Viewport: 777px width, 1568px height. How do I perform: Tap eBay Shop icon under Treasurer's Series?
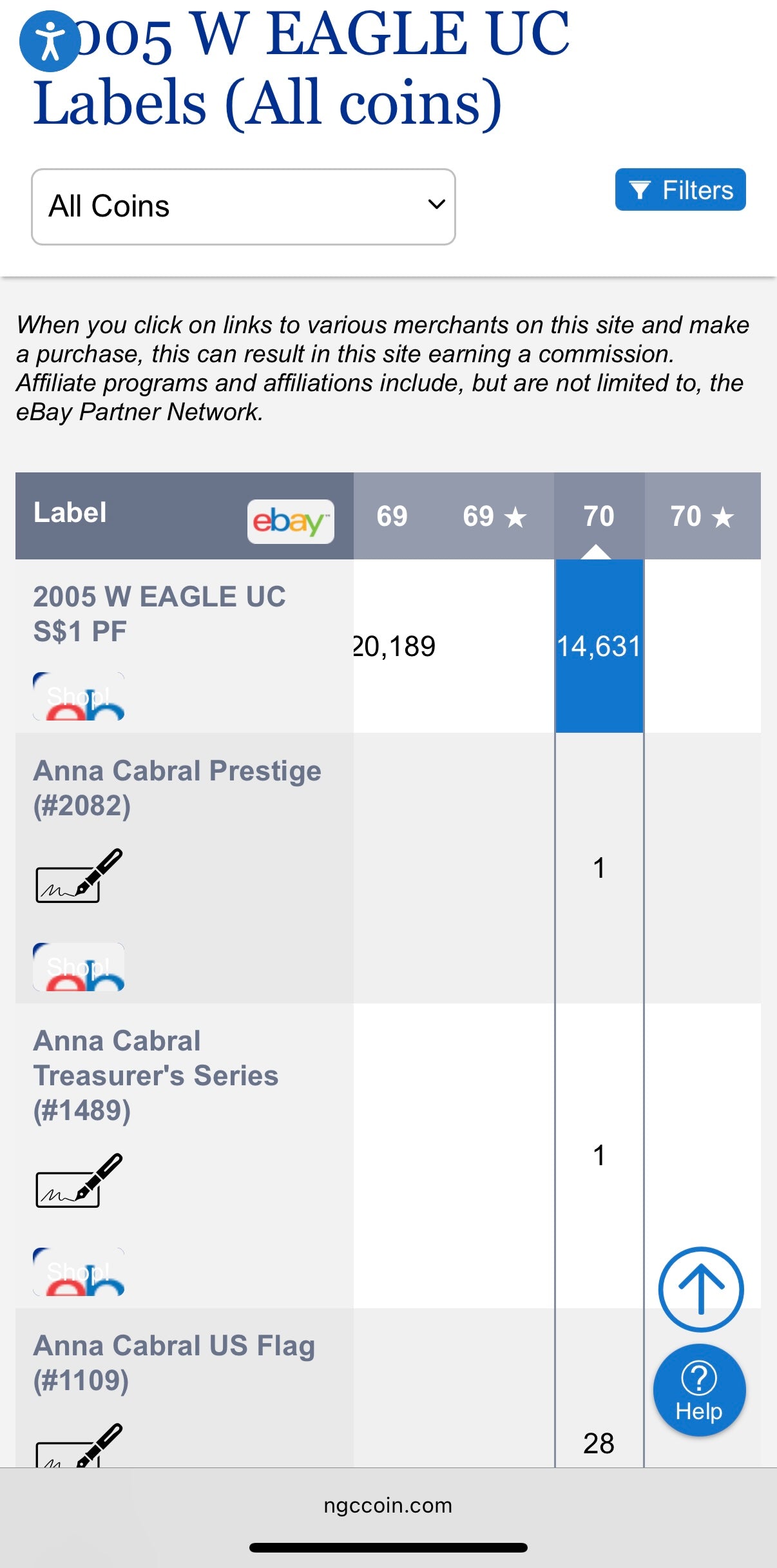[x=79, y=1272]
